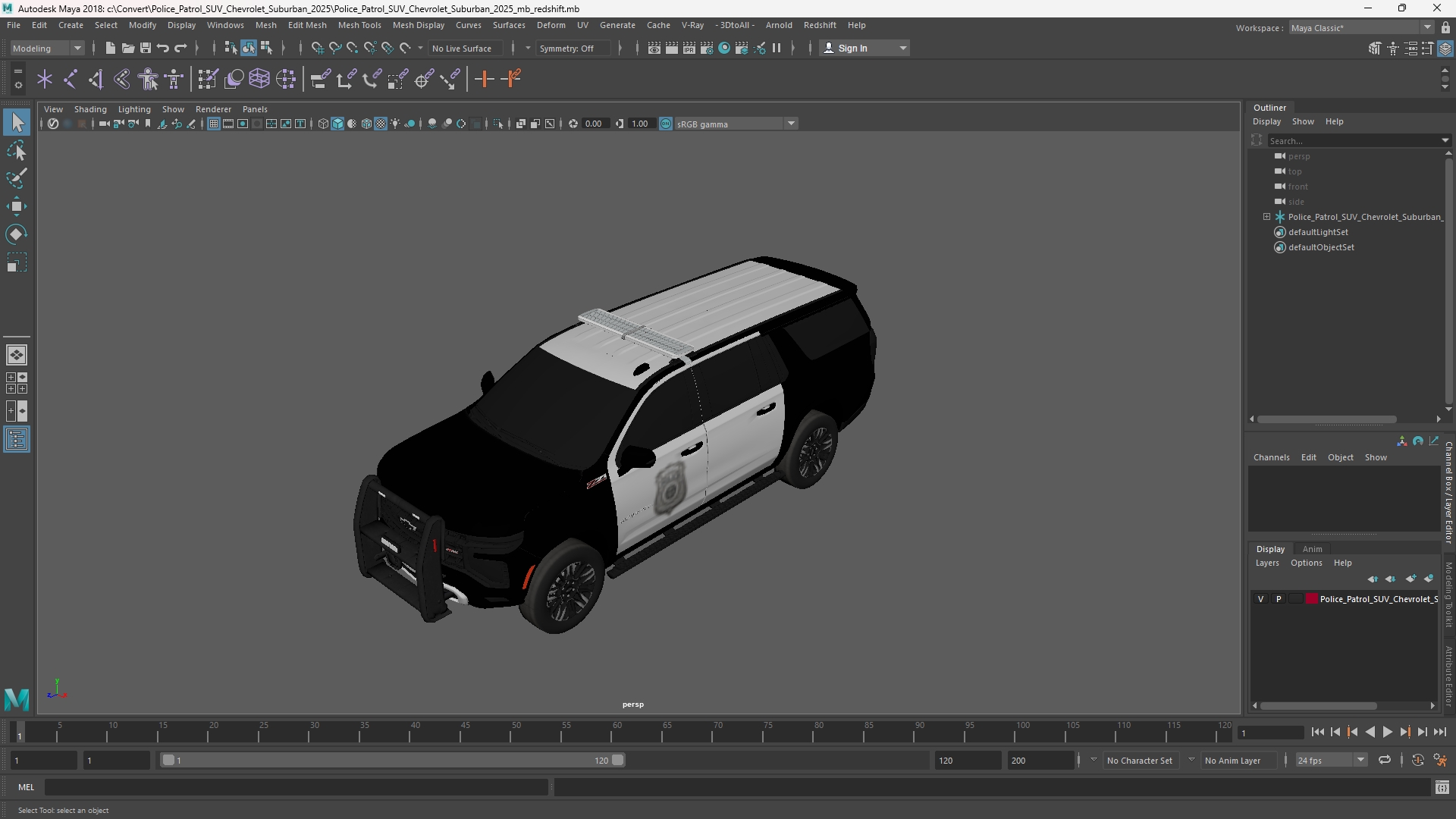This screenshot has width=1456, height=819.
Task: Open the Modeling menu set dropdown
Action: 47,48
